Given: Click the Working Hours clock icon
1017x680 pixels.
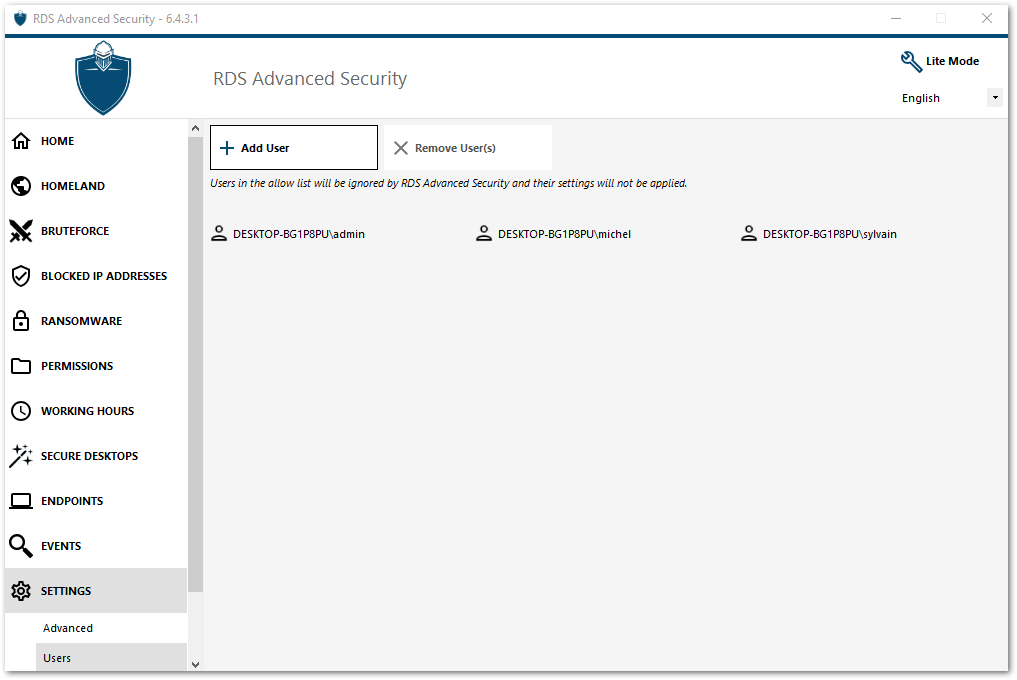Looking at the screenshot, I should pyautogui.click(x=21, y=411).
